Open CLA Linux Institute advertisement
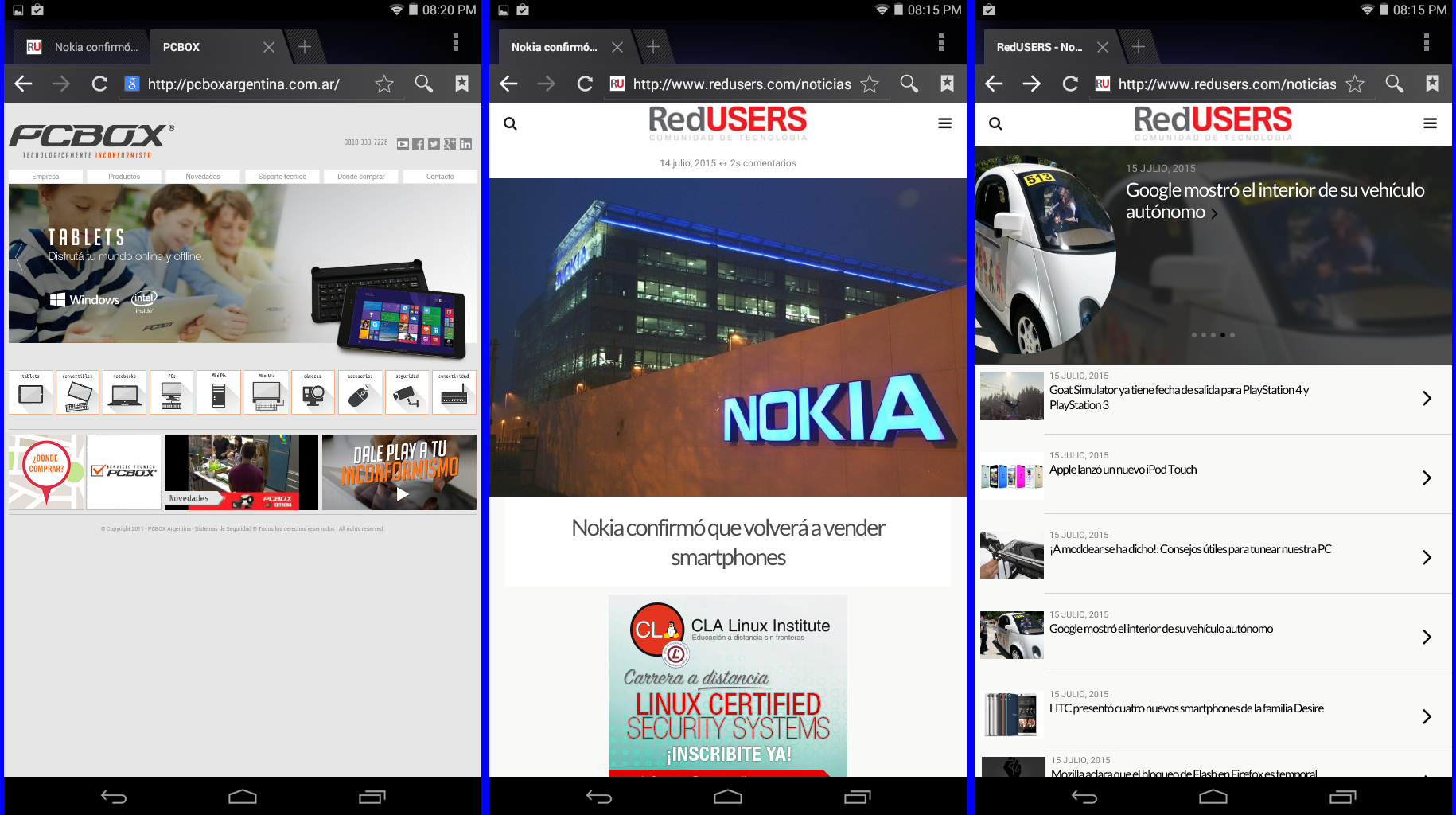 pyautogui.click(x=728, y=685)
